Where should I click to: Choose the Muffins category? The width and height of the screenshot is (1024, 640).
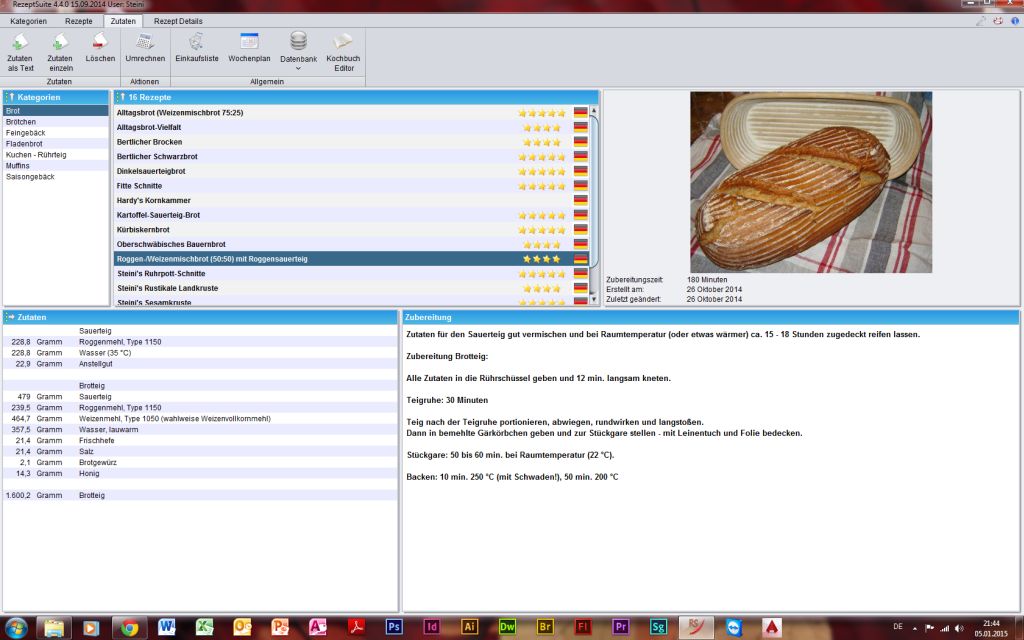click(19, 166)
